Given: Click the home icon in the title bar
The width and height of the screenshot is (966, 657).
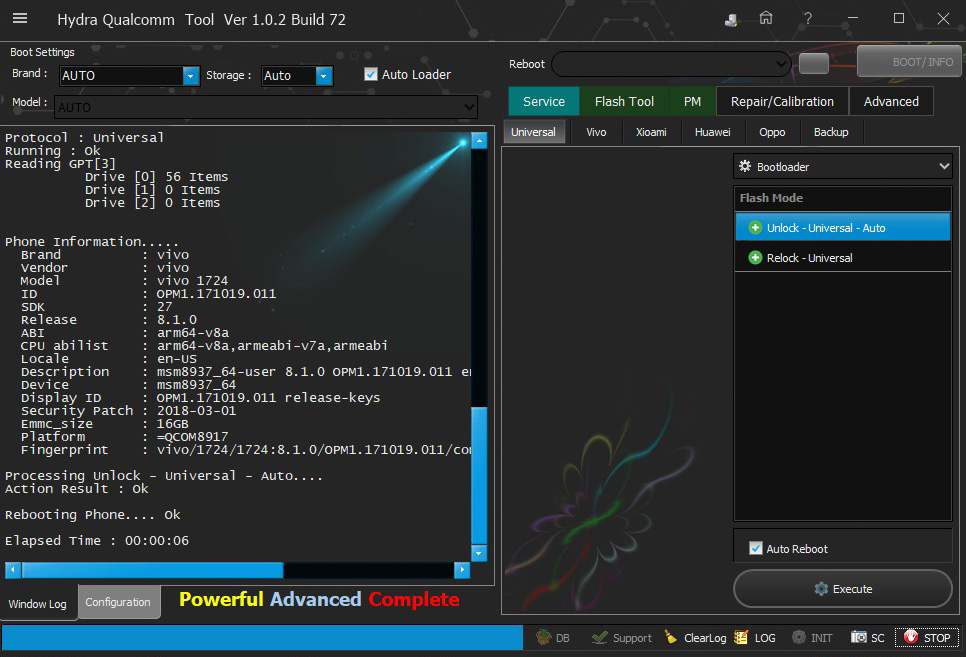Looking at the screenshot, I should 766,18.
